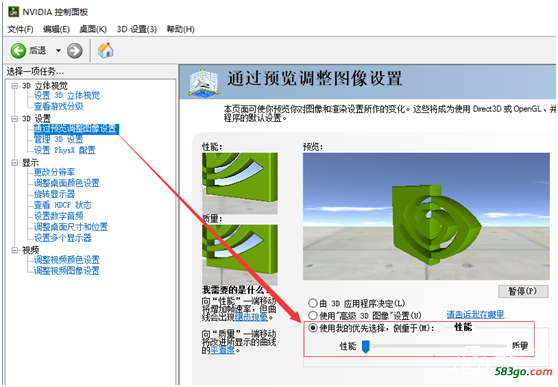
Task: Click the green Back arrow icon
Action: coord(18,51)
